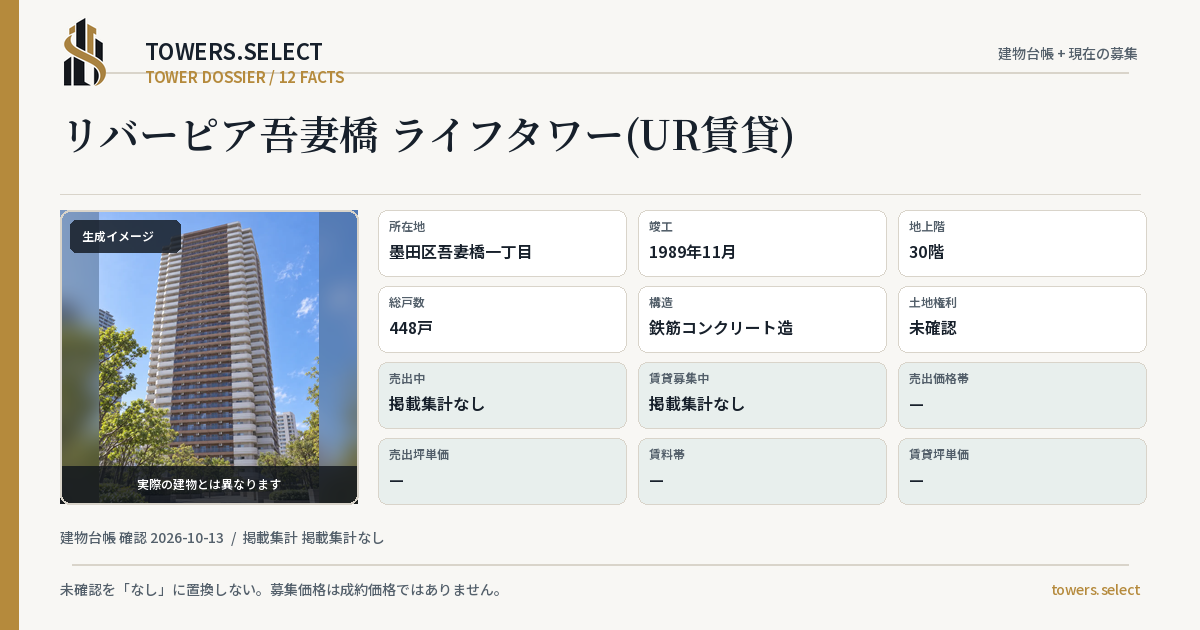The width and height of the screenshot is (1200, 630).
Task: Click the 建物台帳 確認 2026-10-13 status line
Action: click(x=222, y=538)
